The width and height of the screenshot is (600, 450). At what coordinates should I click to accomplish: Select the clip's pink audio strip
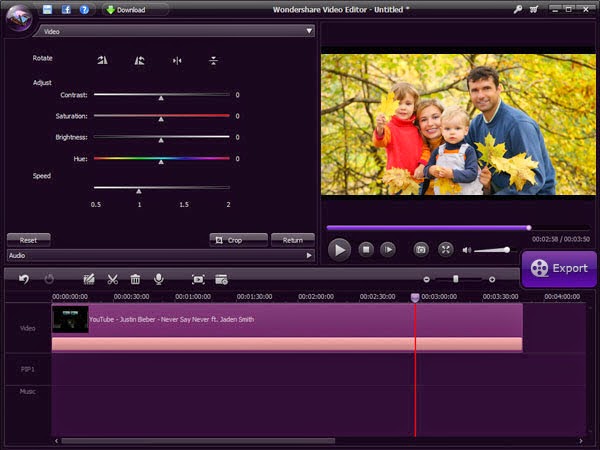pos(287,344)
